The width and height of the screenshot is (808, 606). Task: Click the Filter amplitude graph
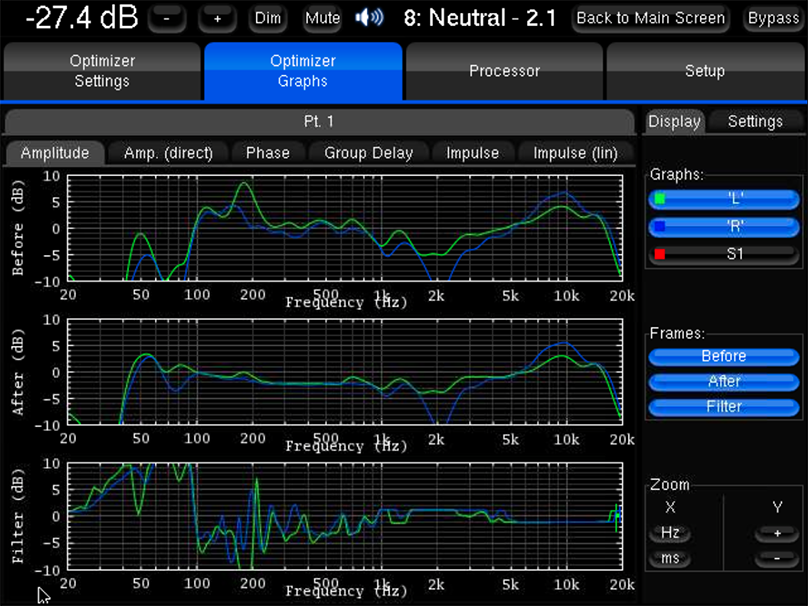[x=345, y=516]
